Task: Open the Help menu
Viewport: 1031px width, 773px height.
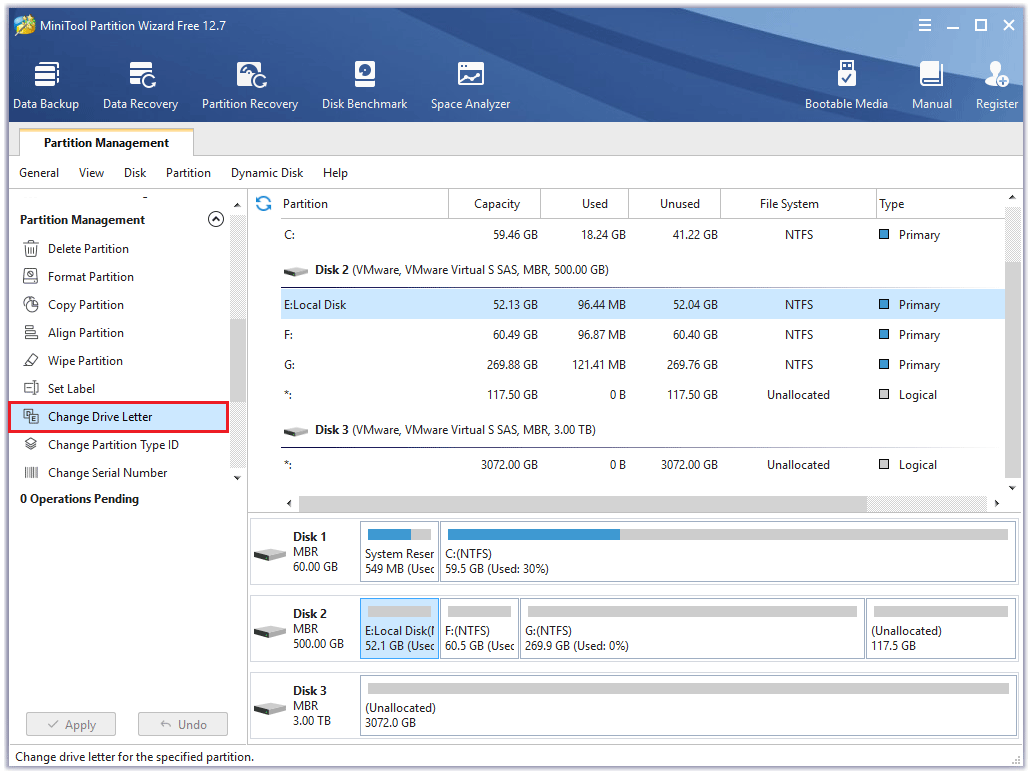Action: [x=335, y=172]
